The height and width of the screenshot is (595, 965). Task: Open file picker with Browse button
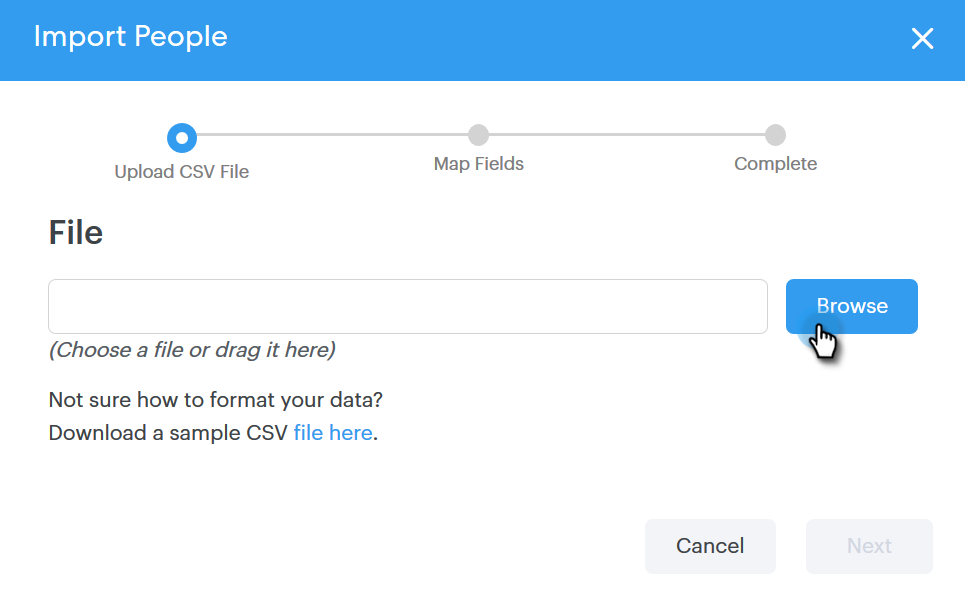[x=852, y=306]
